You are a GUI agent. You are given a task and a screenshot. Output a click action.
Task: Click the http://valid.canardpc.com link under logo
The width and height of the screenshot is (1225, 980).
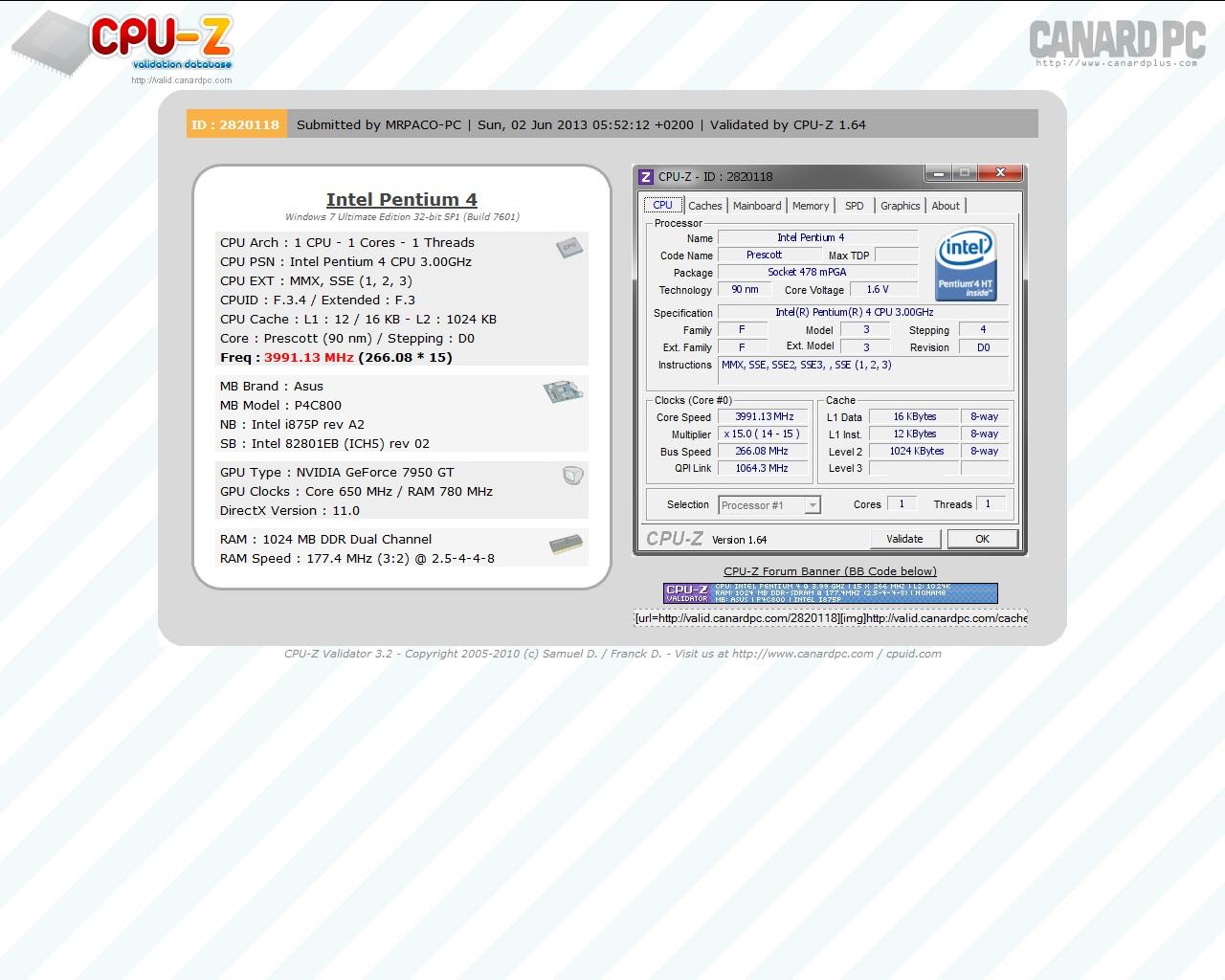pyautogui.click(x=181, y=80)
